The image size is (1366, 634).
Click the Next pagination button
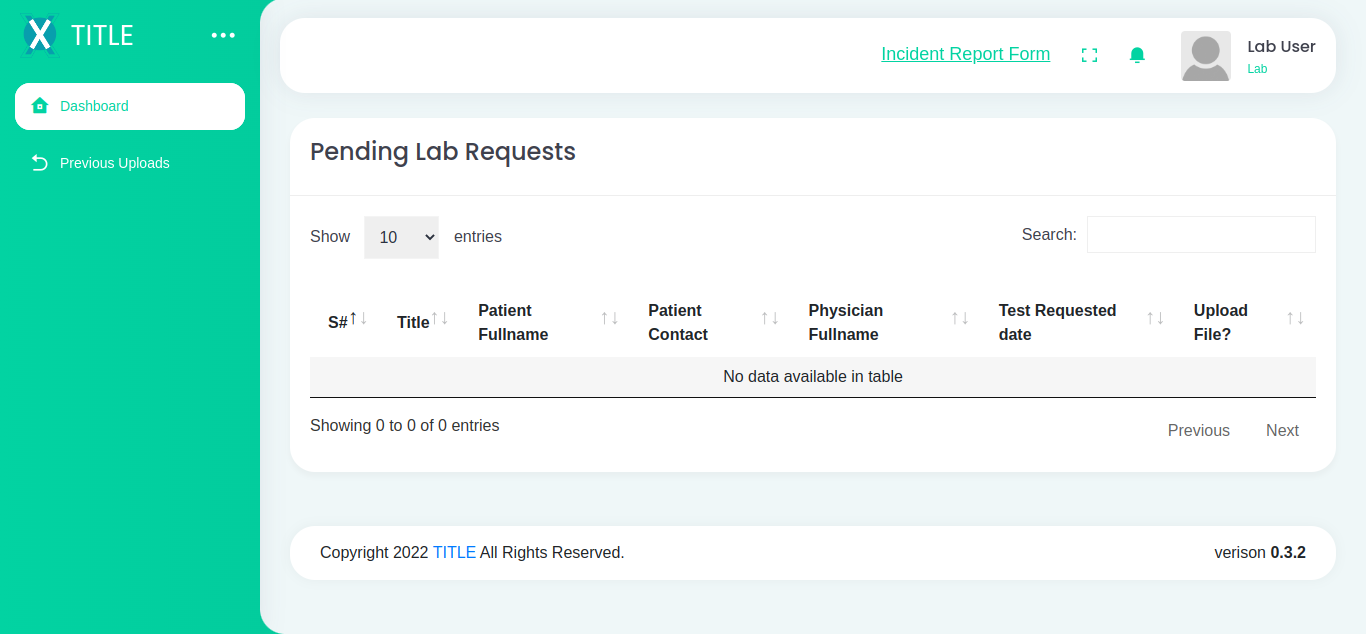[x=1282, y=430]
